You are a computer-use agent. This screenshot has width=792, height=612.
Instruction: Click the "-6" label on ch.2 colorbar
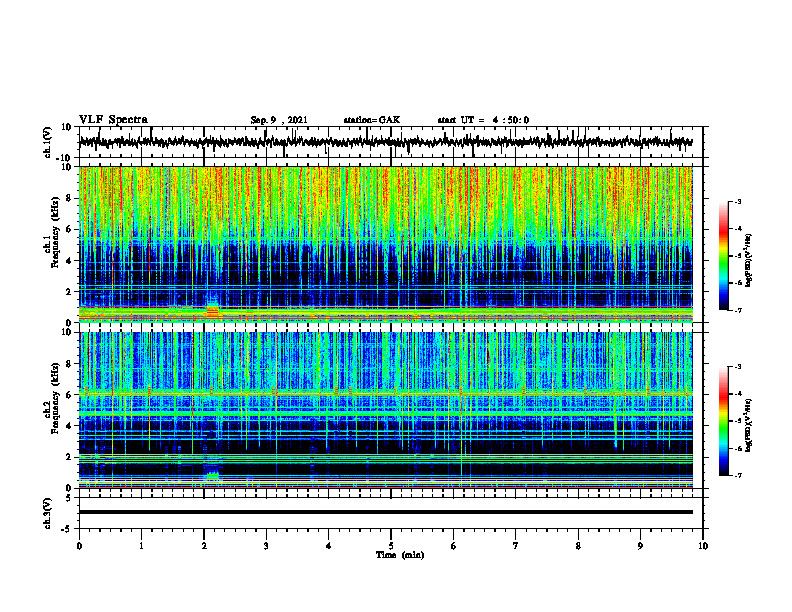click(737, 448)
